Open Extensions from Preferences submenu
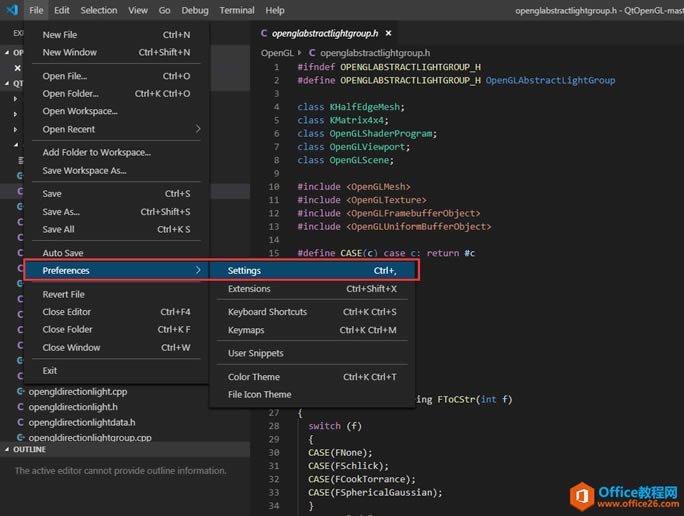The width and height of the screenshot is (684, 516). click(x=312, y=289)
